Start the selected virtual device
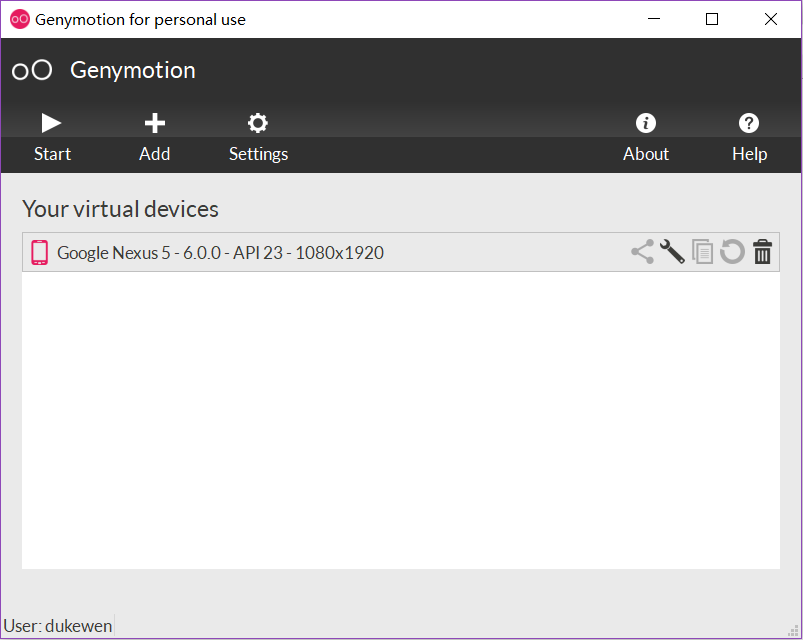The width and height of the screenshot is (803, 640). pyautogui.click(x=52, y=137)
